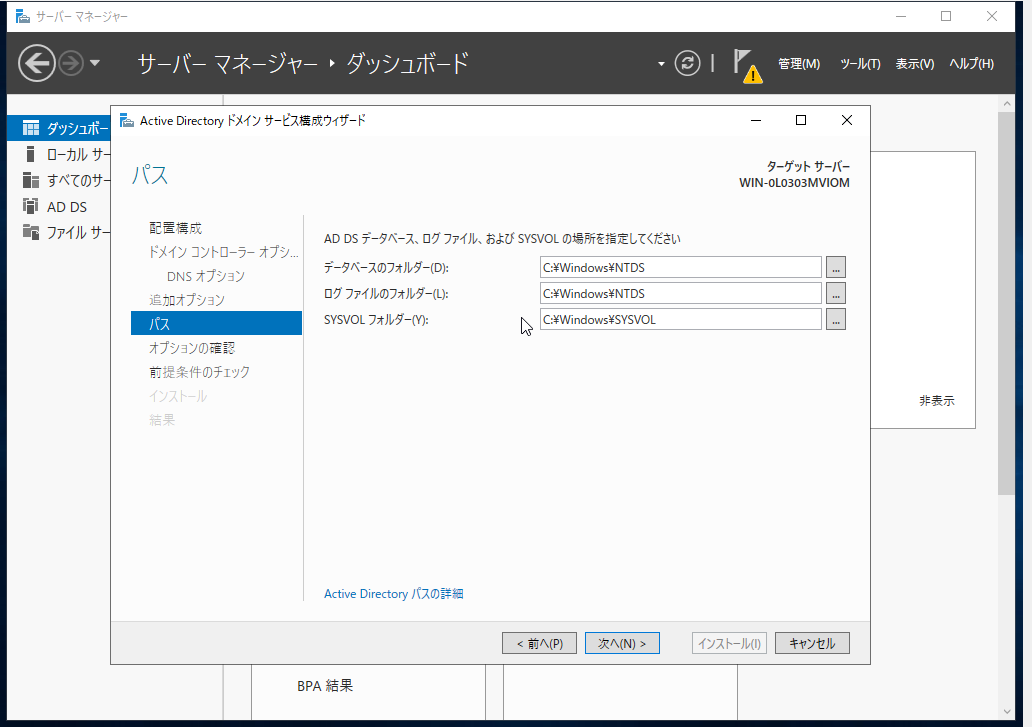Click the log files folder path field
Screen dimensions: 1032x727
pos(681,293)
